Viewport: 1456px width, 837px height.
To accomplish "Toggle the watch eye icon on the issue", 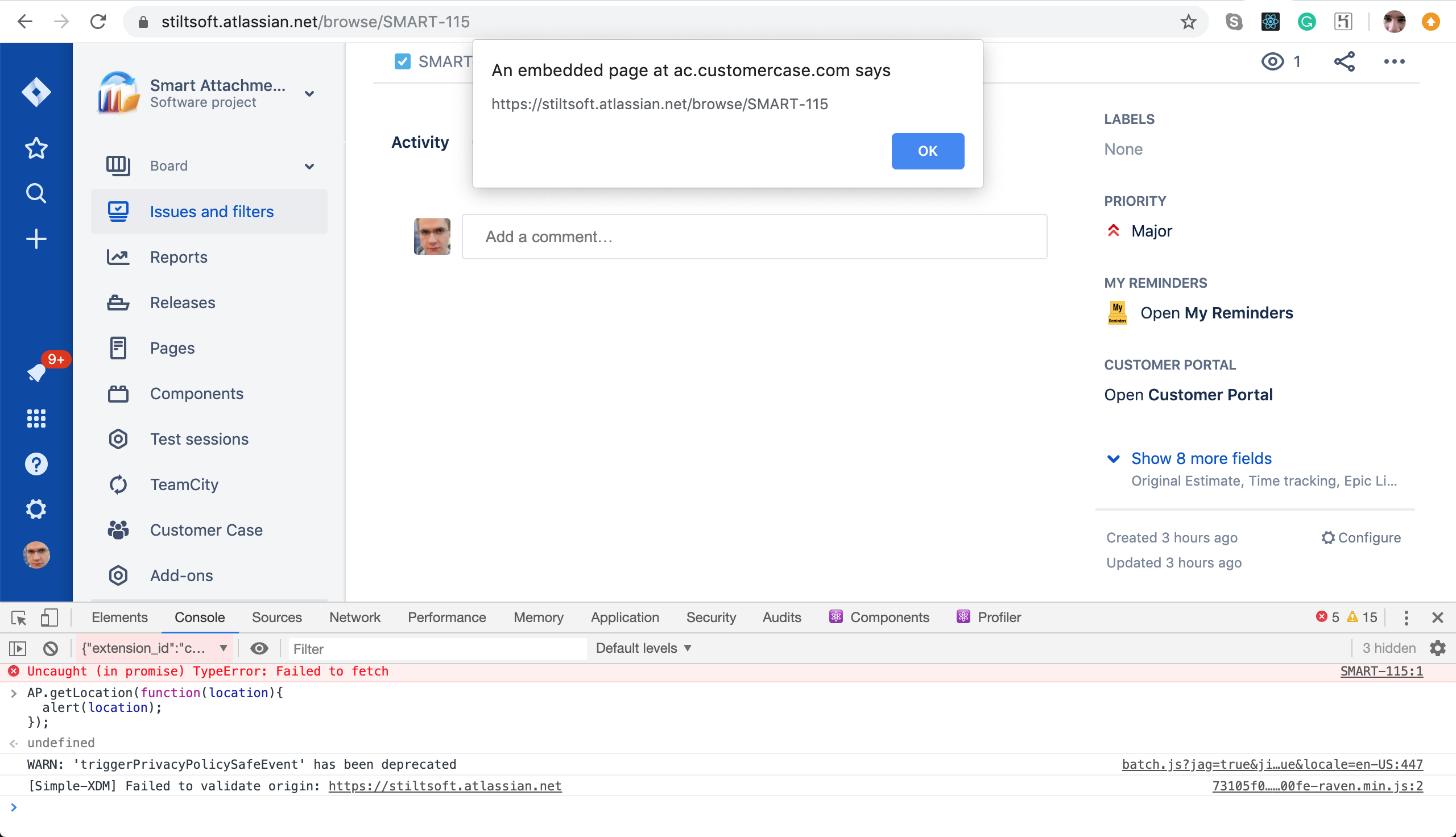I will click(x=1273, y=61).
